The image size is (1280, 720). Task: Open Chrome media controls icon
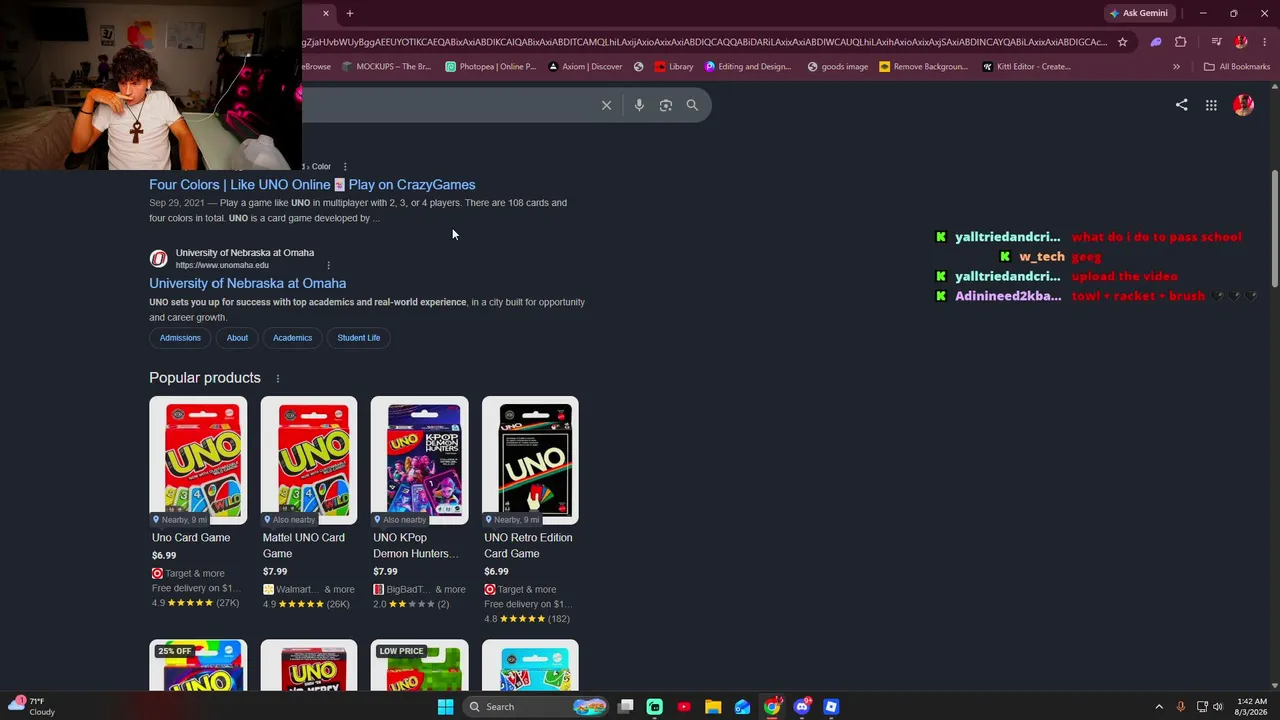point(1216,42)
